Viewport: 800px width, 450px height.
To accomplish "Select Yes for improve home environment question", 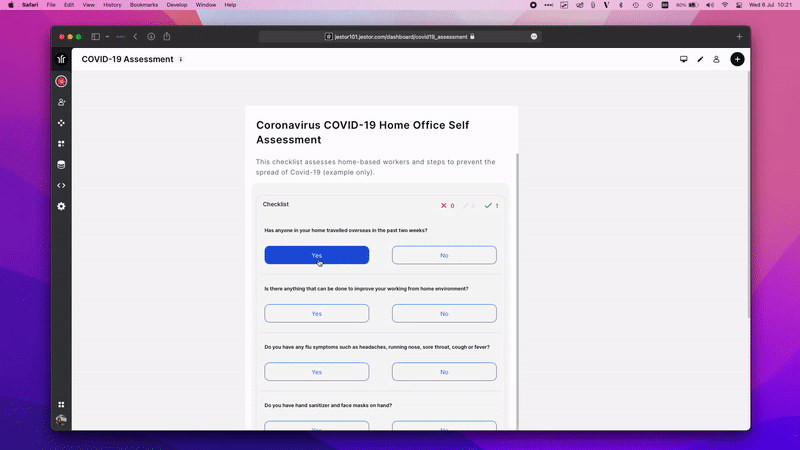I will point(316,313).
